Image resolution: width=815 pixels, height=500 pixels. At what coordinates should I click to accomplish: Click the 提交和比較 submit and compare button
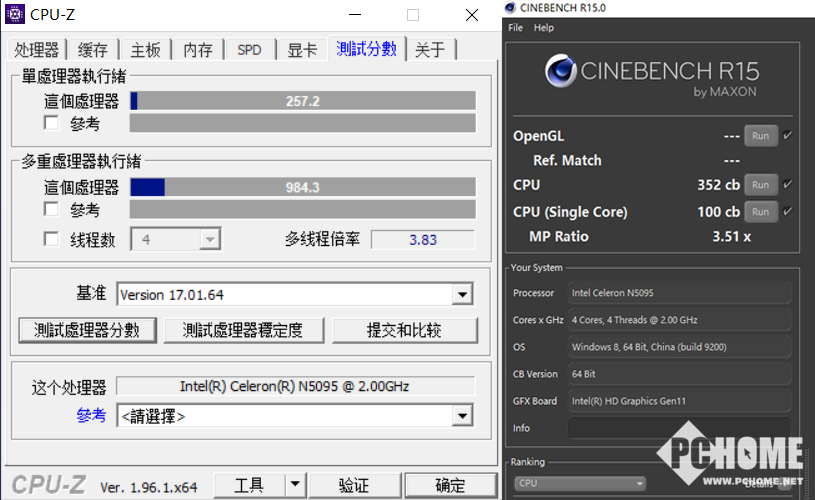point(404,330)
